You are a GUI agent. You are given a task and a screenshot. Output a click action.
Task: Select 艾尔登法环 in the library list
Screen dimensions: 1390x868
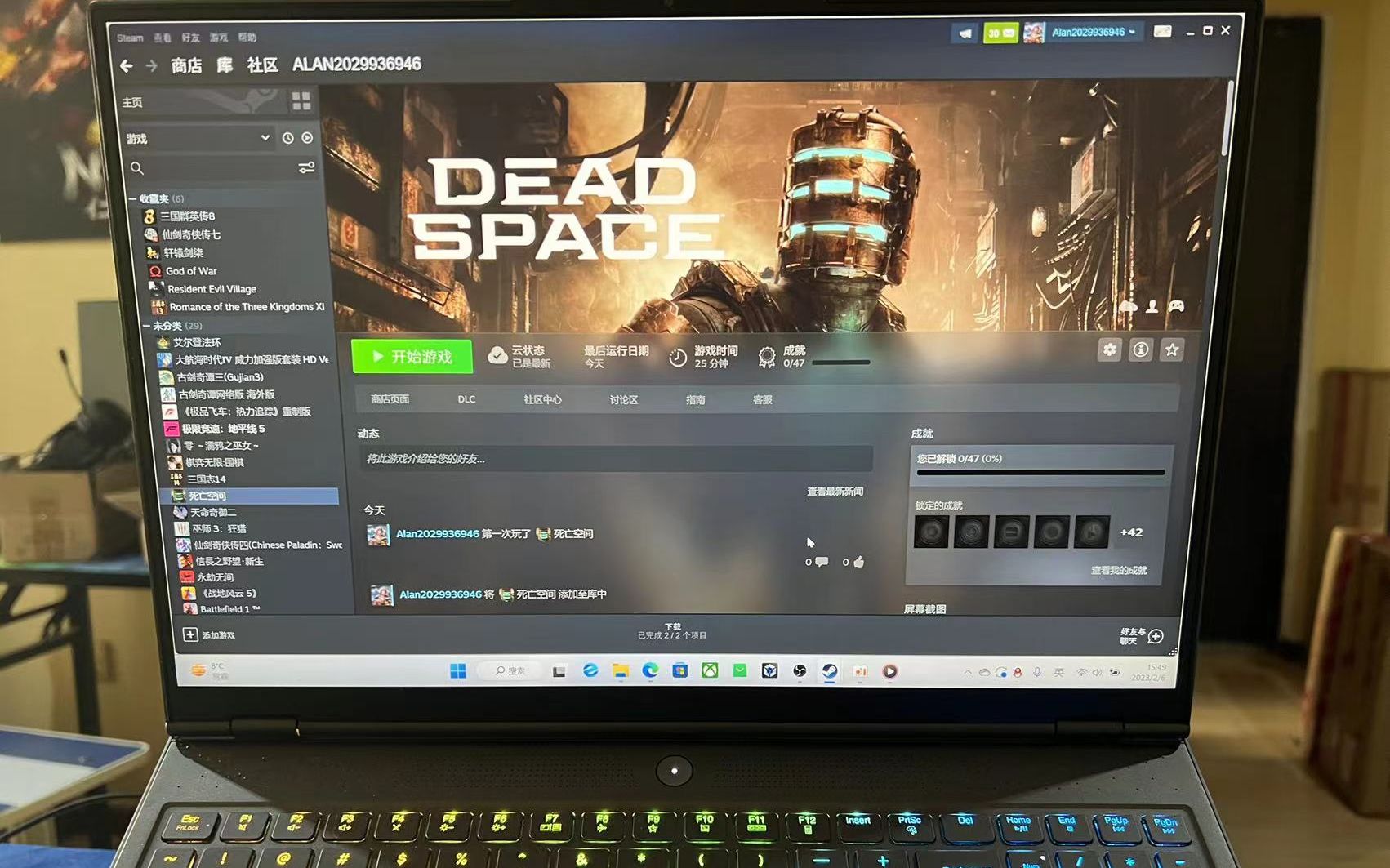coord(196,343)
